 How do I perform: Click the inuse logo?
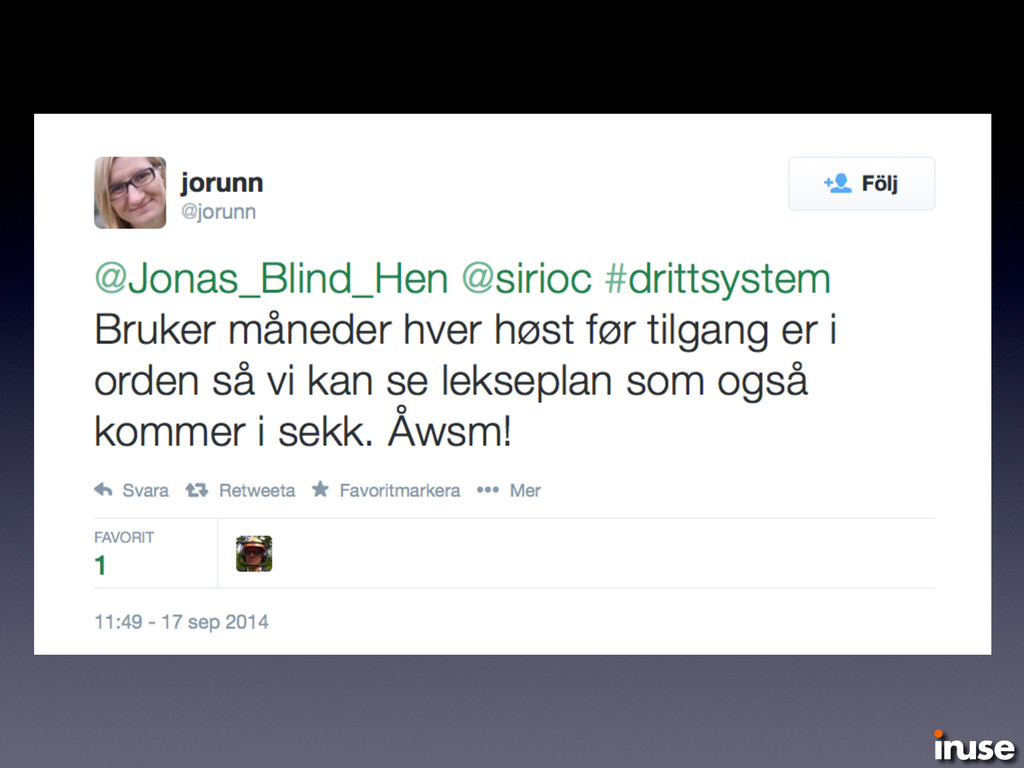(974, 746)
